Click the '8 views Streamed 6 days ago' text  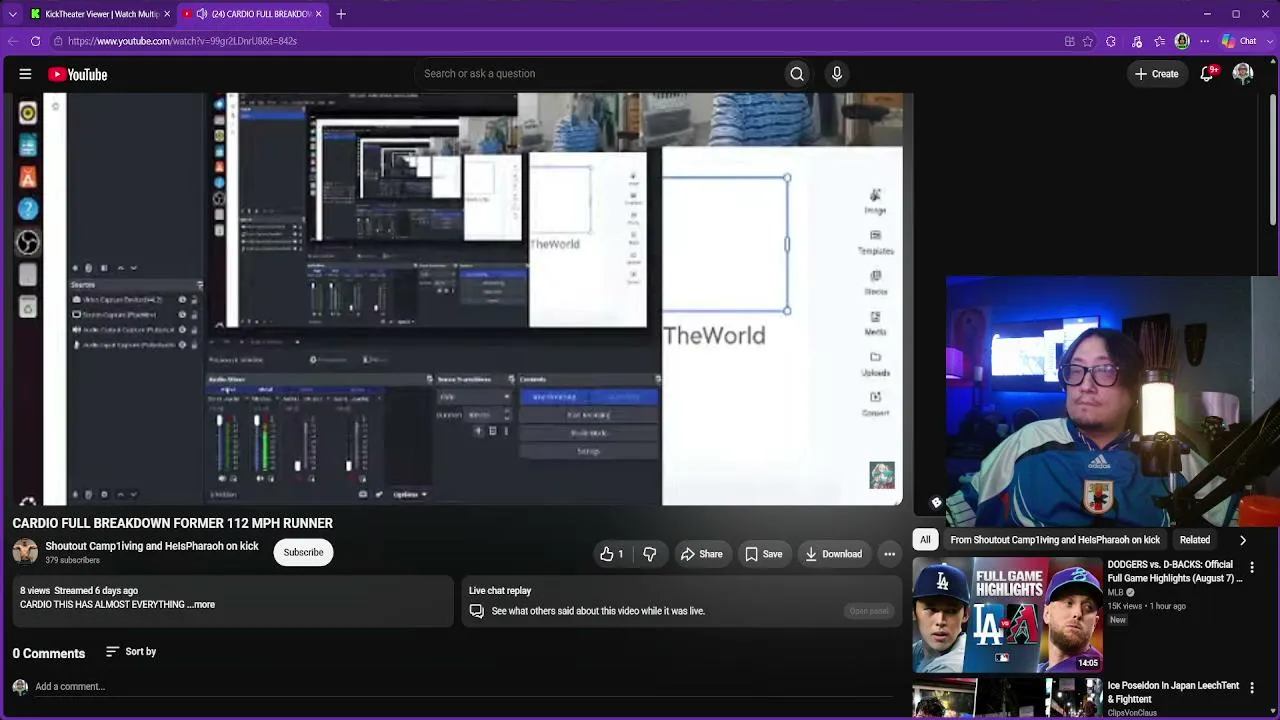point(79,591)
